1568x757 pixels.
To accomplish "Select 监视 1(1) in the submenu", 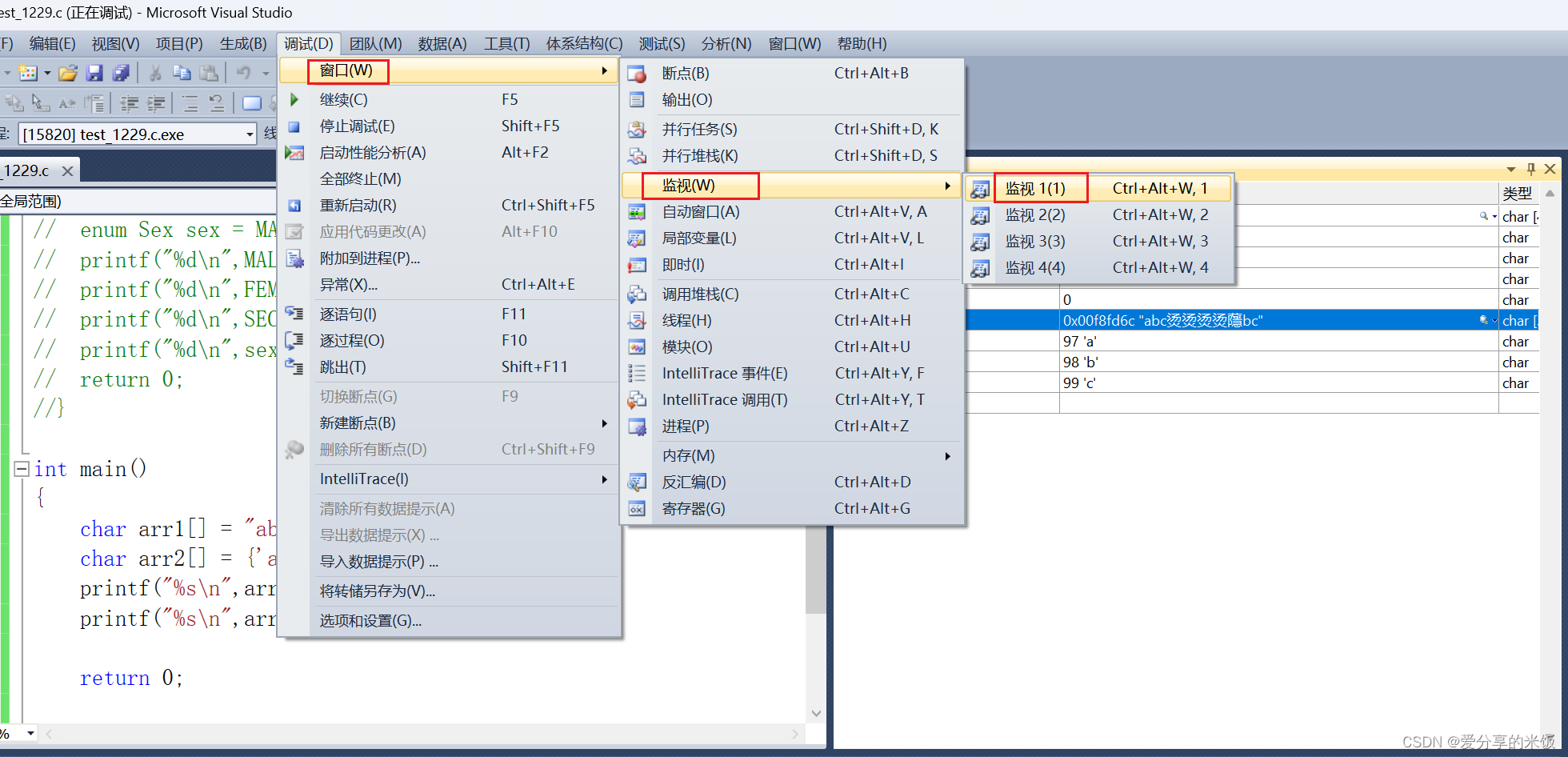I will click(1099, 189).
